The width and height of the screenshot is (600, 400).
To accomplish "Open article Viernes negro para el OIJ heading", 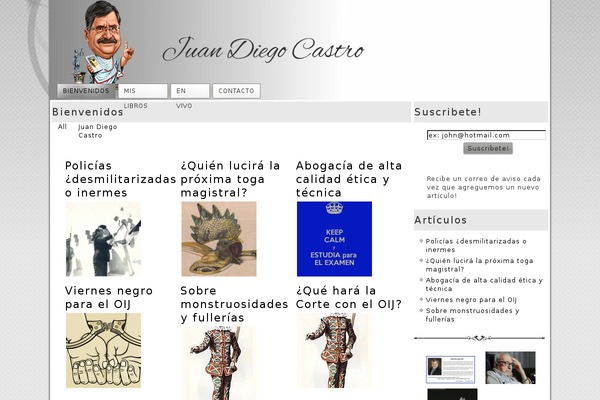I will pos(109,297).
